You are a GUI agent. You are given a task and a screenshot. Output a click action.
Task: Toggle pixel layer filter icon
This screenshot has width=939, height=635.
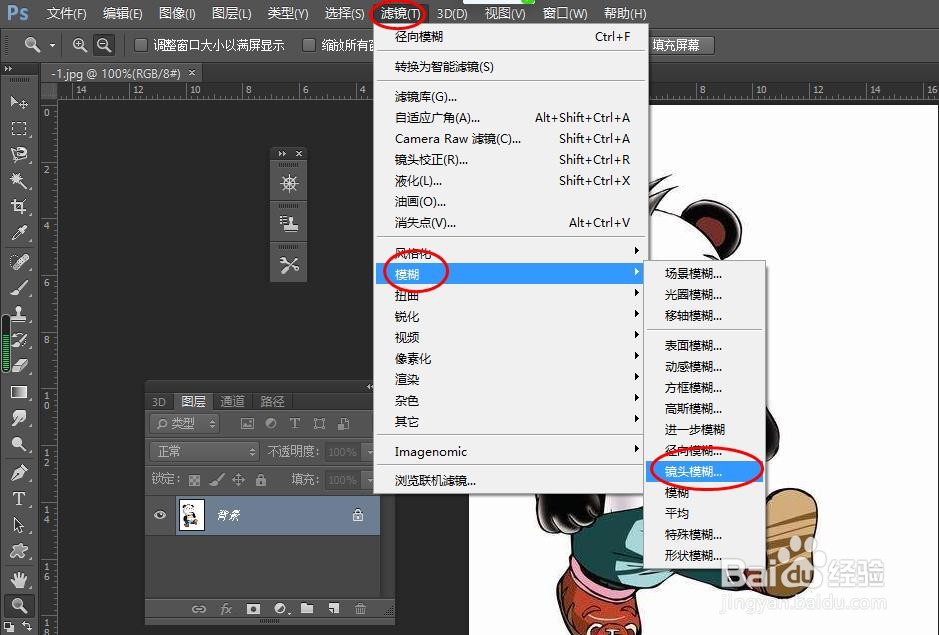pyautogui.click(x=247, y=424)
